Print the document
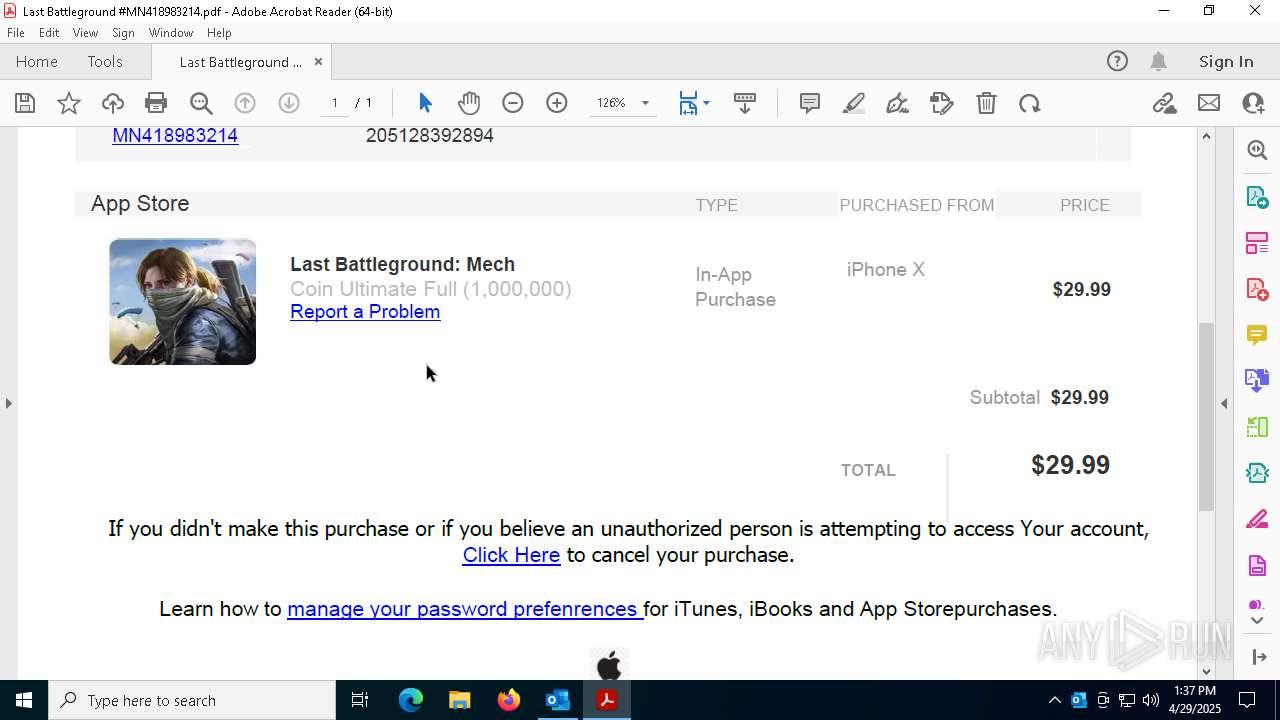This screenshot has width=1280, height=720. click(x=156, y=103)
